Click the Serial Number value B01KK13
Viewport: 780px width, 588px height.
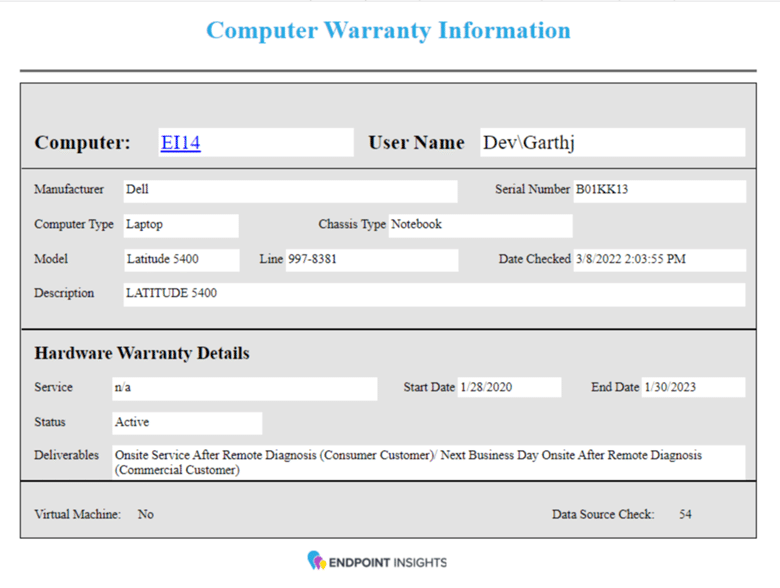point(658,190)
